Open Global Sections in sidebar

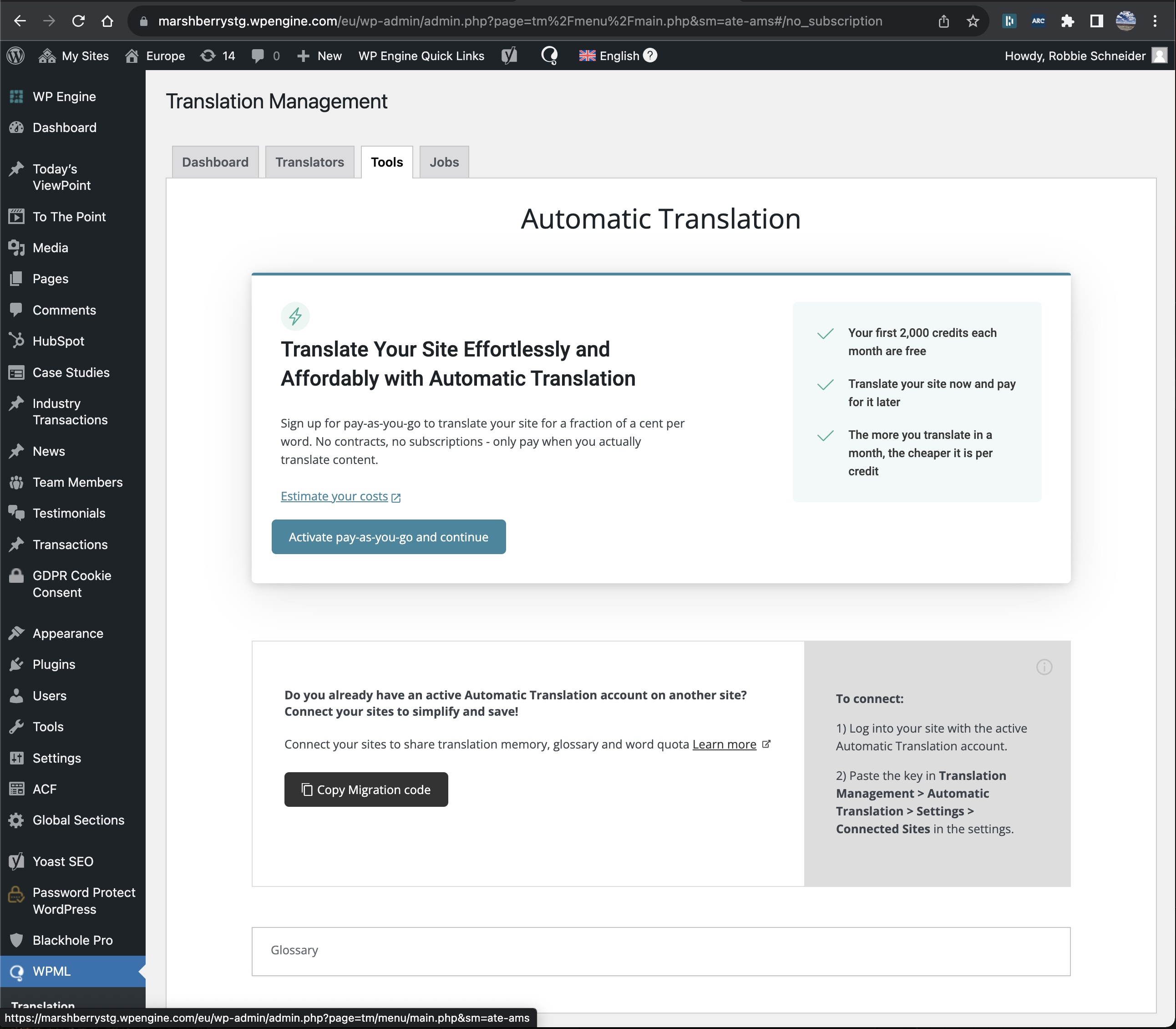[x=73, y=820]
